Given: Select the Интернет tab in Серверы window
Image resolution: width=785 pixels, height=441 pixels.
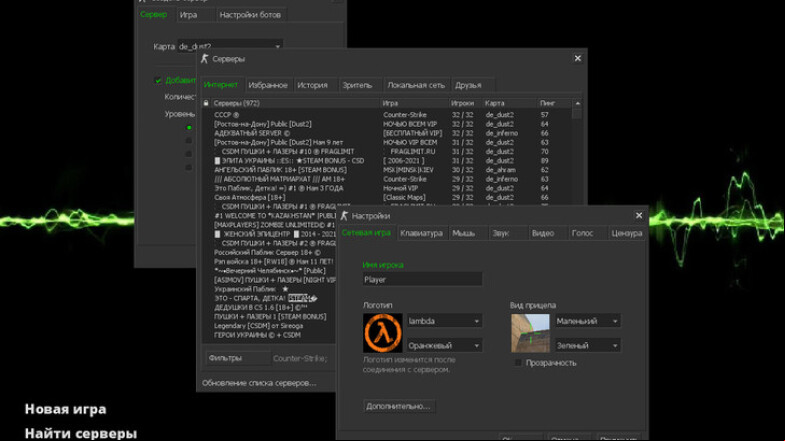Looking at the screenshot, I should (x=221, y=85).
